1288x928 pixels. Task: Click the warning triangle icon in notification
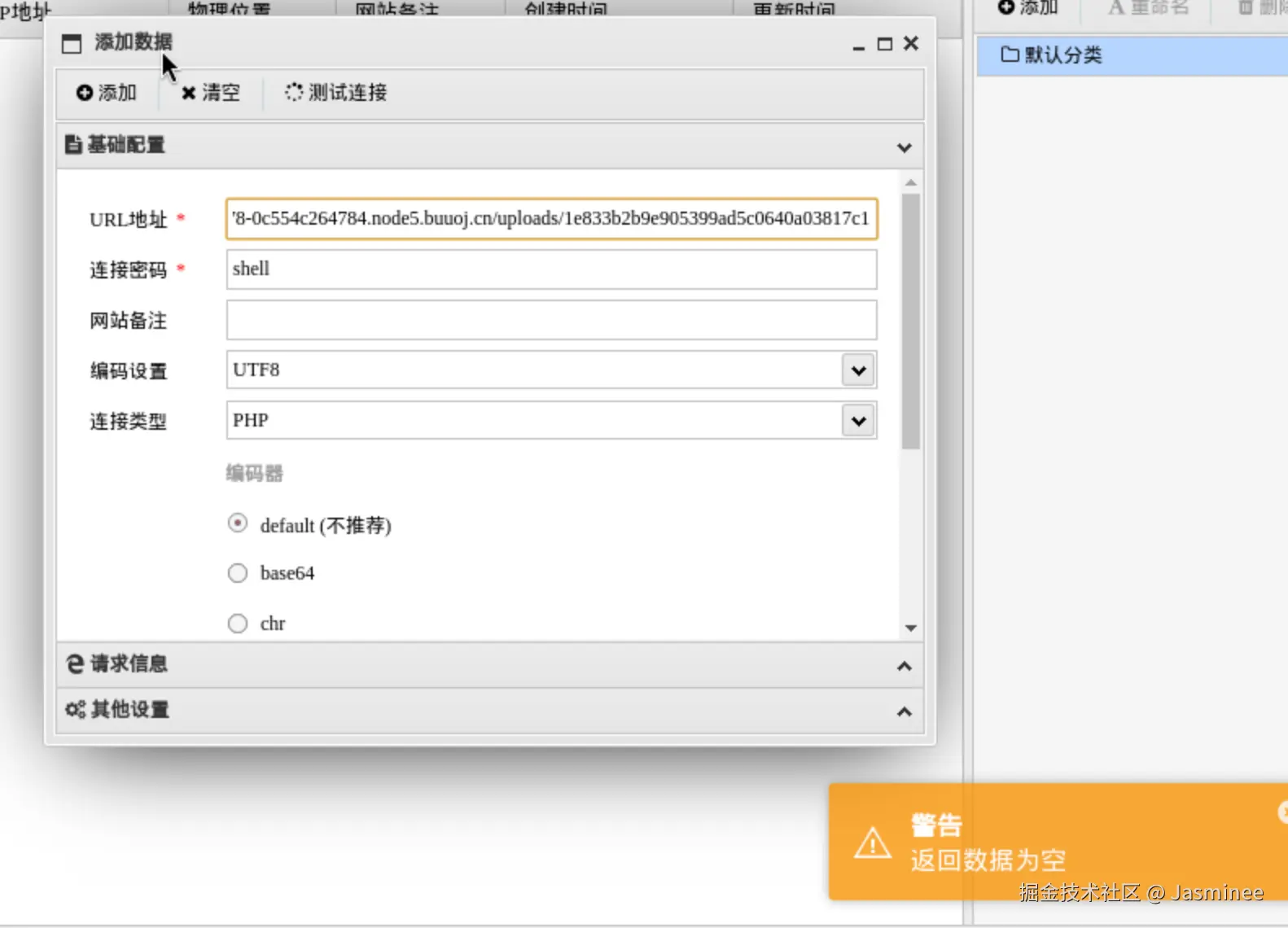(x=873, y=843)
